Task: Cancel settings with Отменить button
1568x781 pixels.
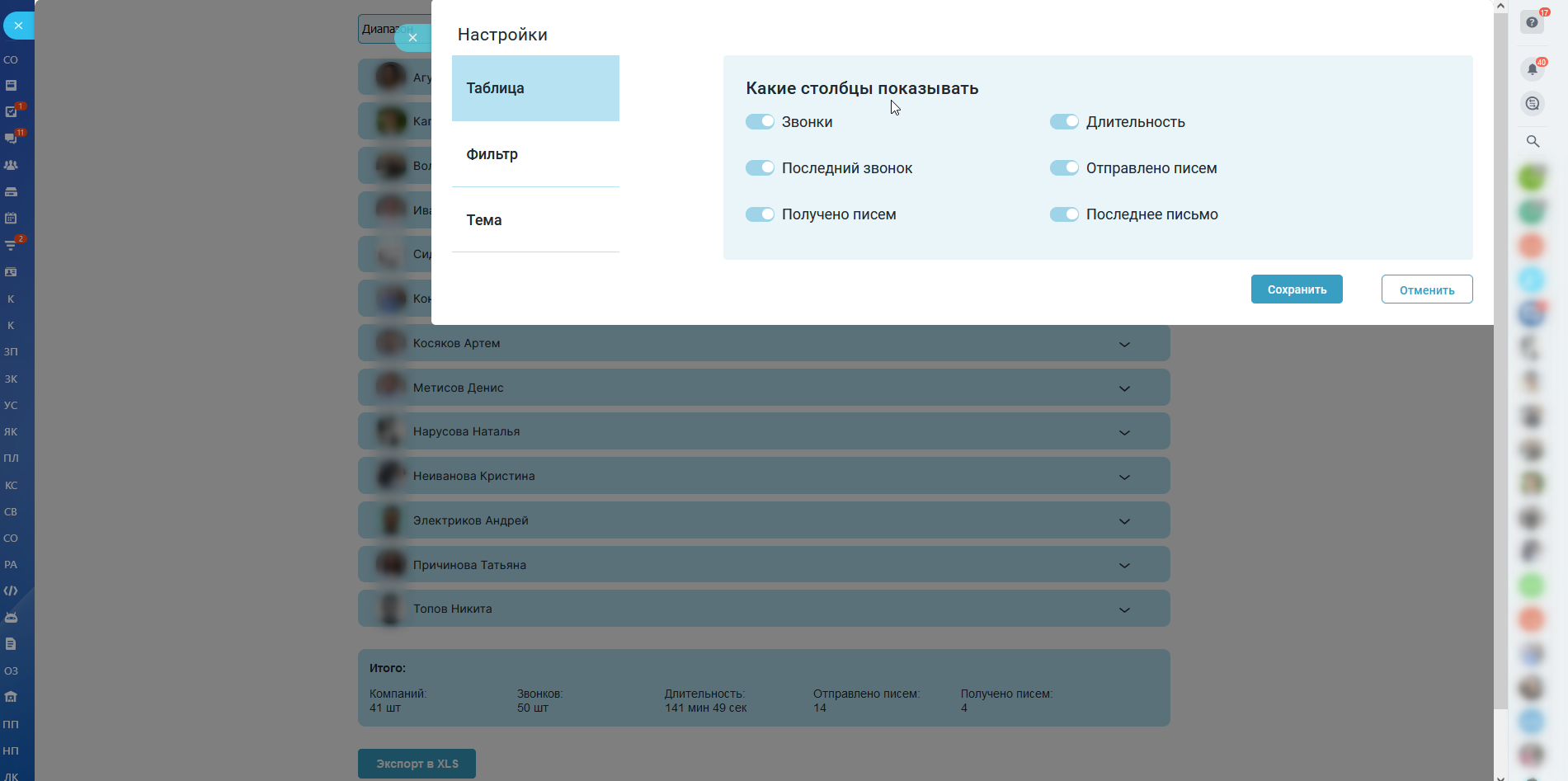Action: coord(1427,289)
